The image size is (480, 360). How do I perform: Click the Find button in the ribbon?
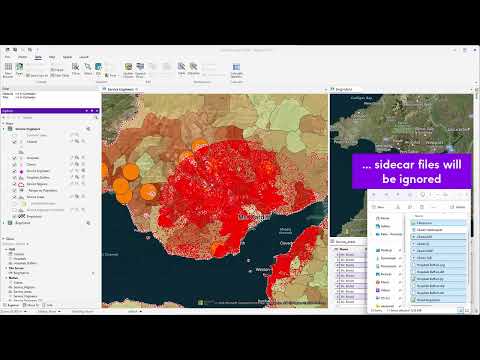click(111, 76)
